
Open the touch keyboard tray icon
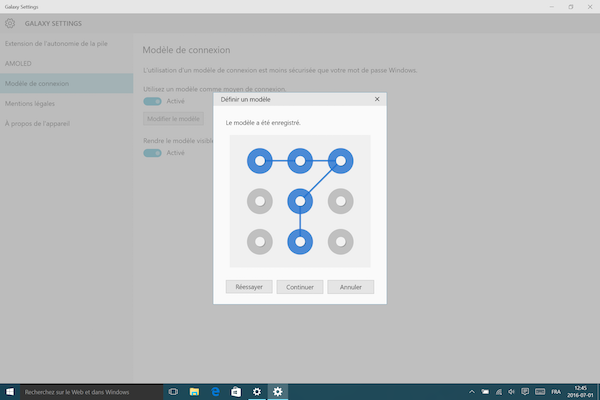pos(540,392)
